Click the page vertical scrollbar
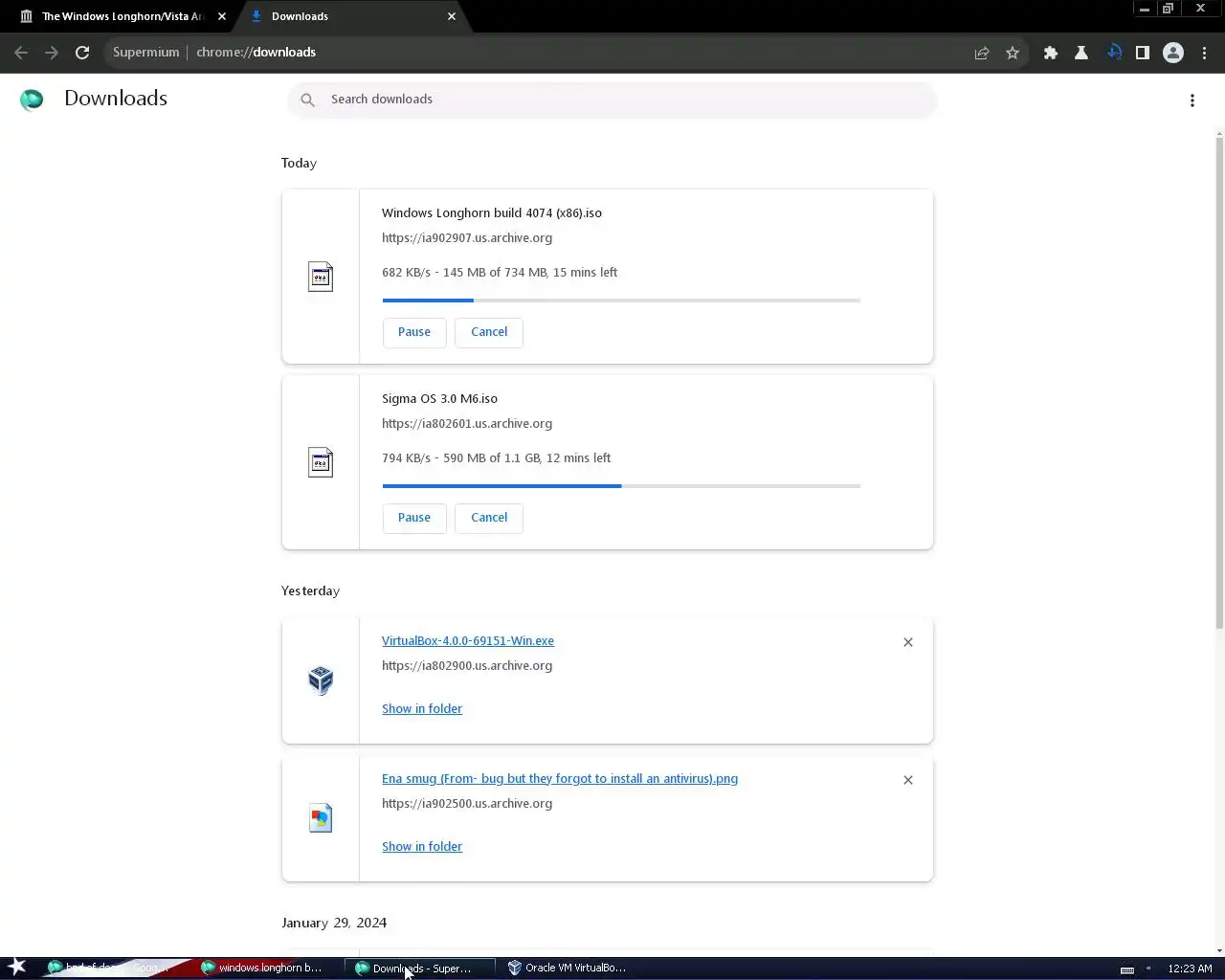The image size is (1225, 980). tap(1219, 383)
